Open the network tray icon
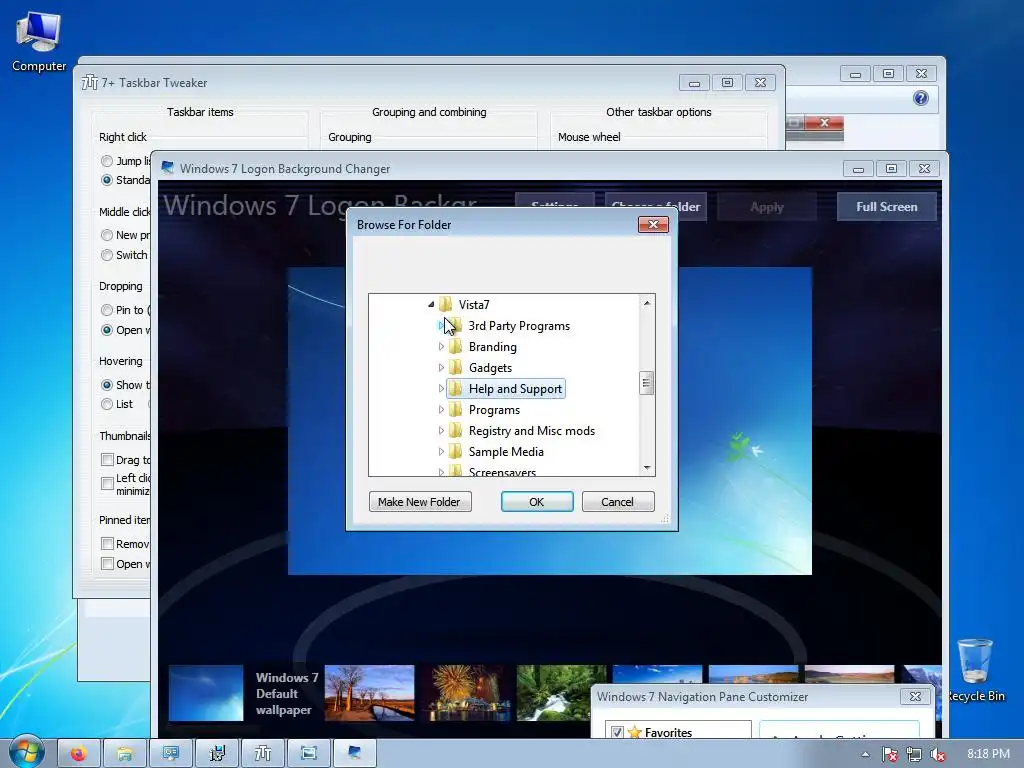Image resolution: width=1024 pixels, height=768 pixels. 914,754
